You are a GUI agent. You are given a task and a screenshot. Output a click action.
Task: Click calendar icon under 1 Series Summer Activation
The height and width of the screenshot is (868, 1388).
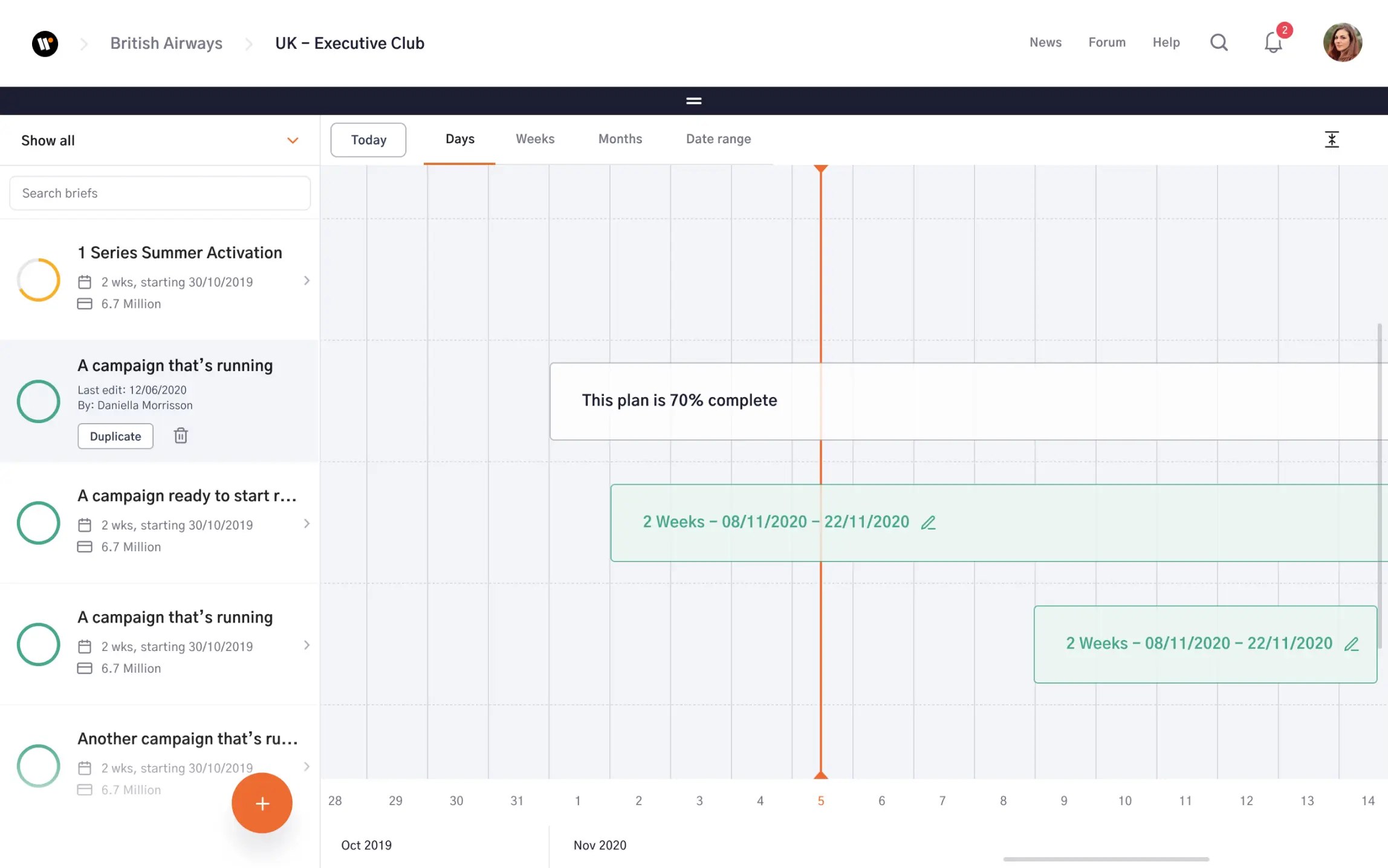[x=85, y=282]
